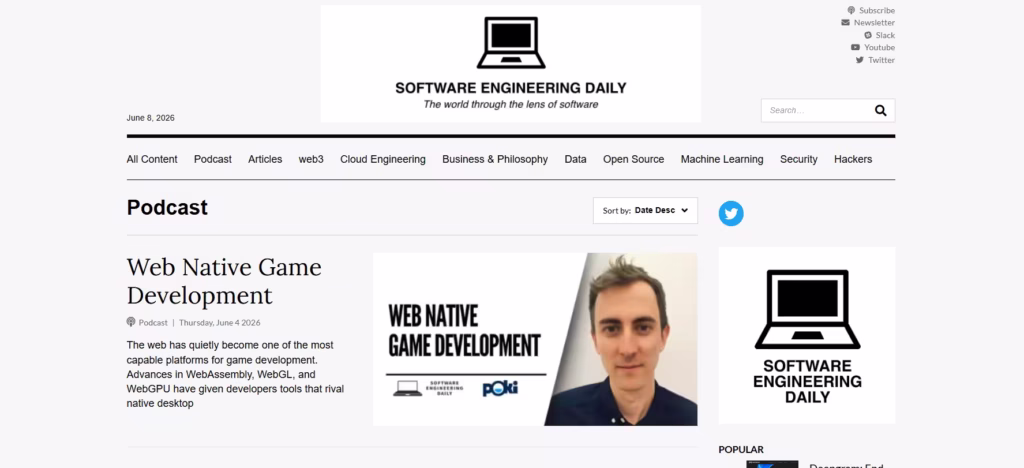
Task: Select the web3 menu item
Action: pyautogui.click(x=311, y=159)
